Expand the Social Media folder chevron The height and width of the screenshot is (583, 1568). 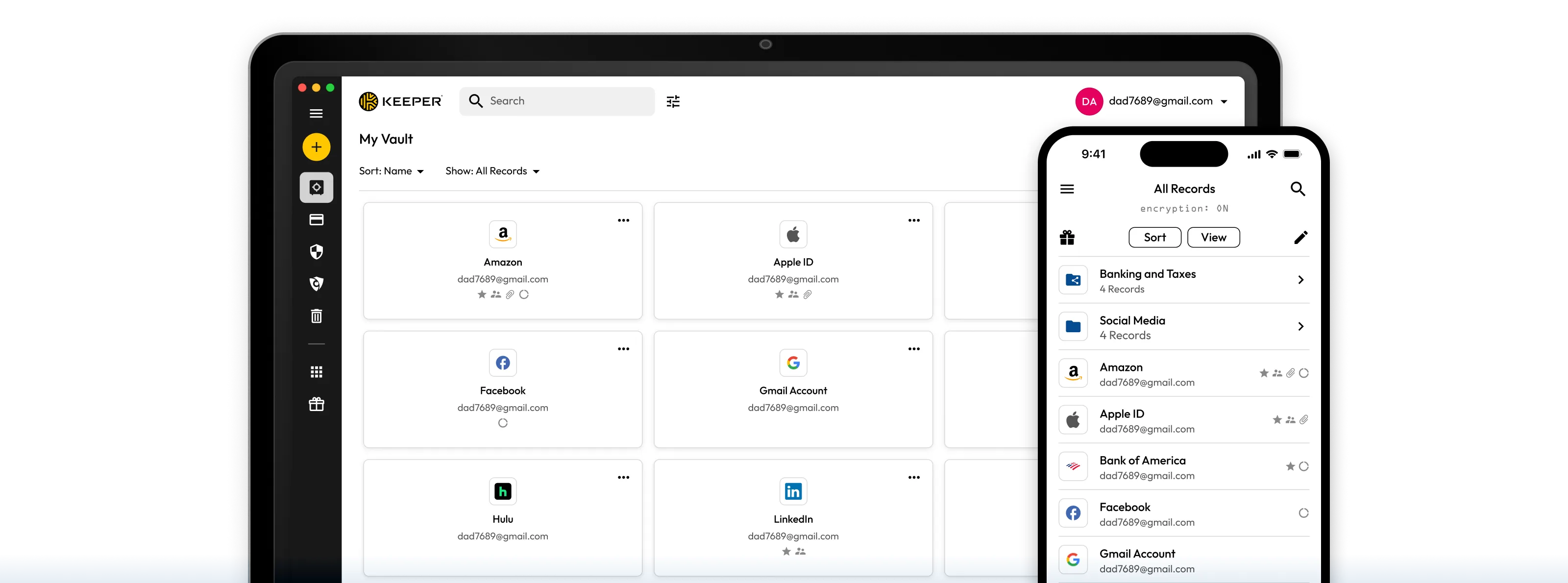click(1301, 327)
